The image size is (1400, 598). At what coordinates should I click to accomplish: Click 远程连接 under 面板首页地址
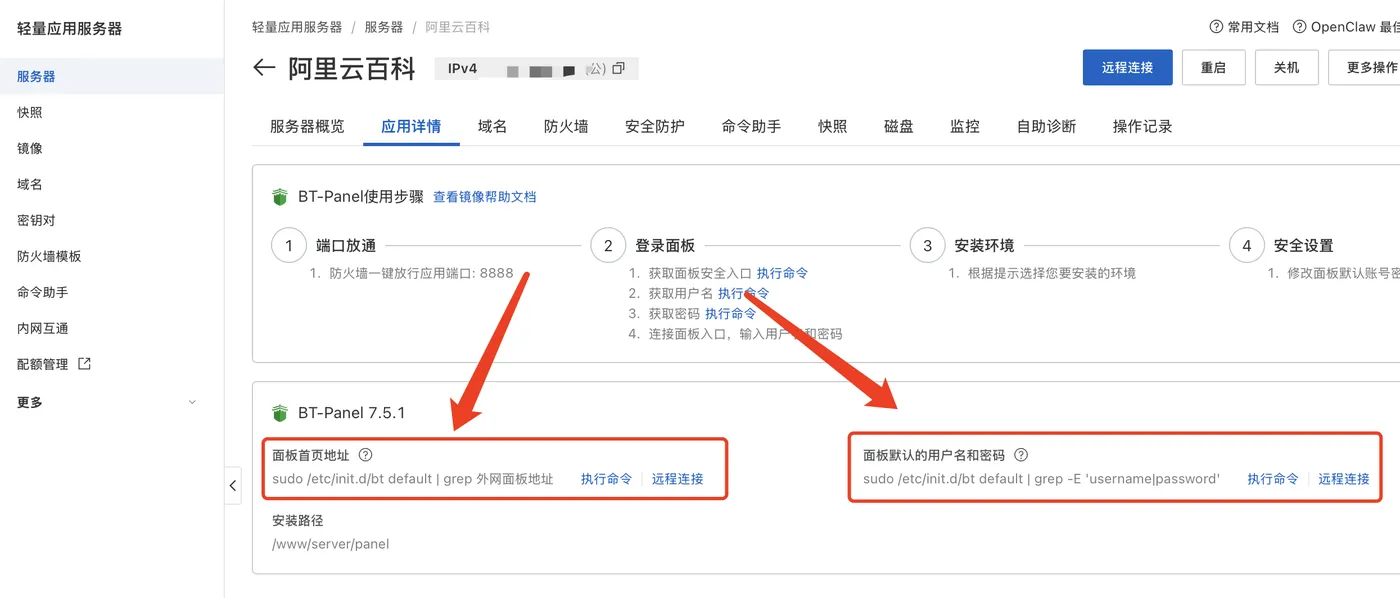678,479
